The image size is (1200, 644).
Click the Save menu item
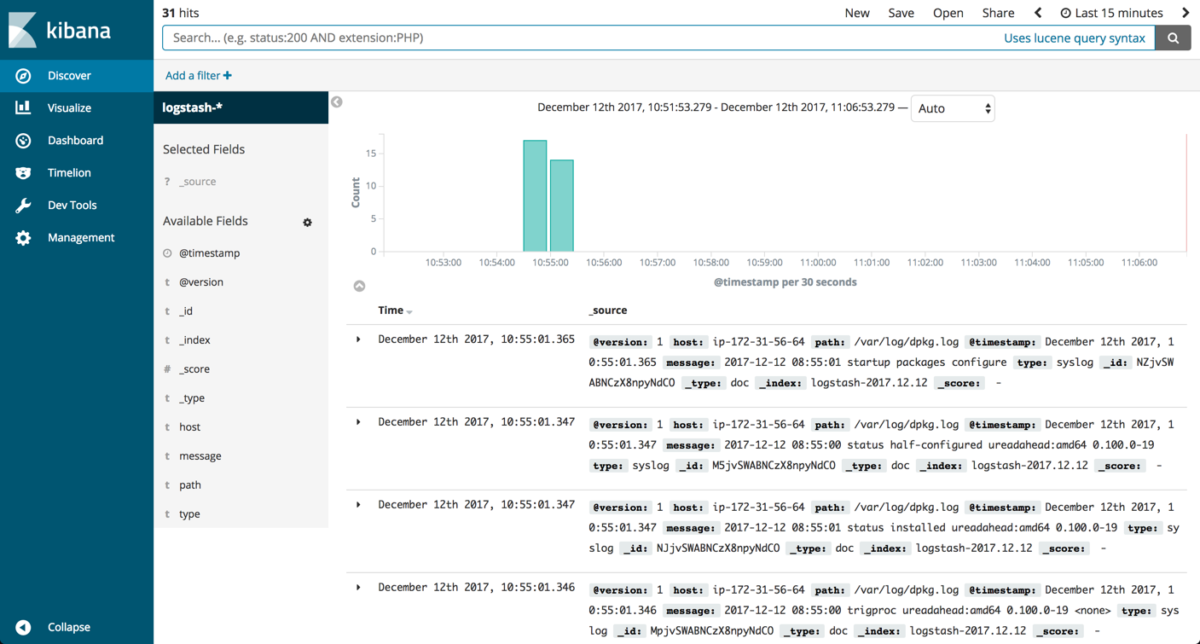click(900, 13)
